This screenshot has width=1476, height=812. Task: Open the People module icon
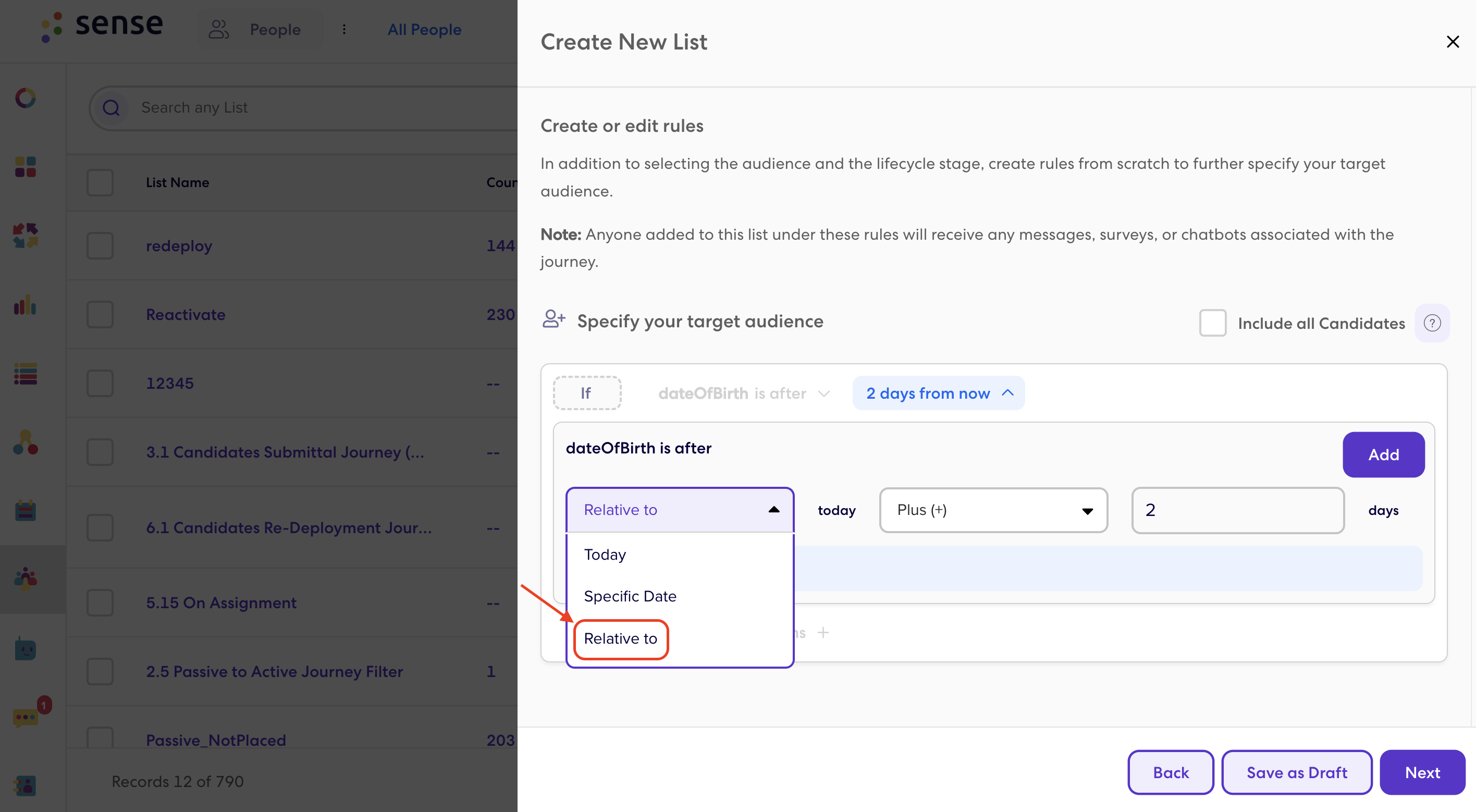(x=219, y=29)
